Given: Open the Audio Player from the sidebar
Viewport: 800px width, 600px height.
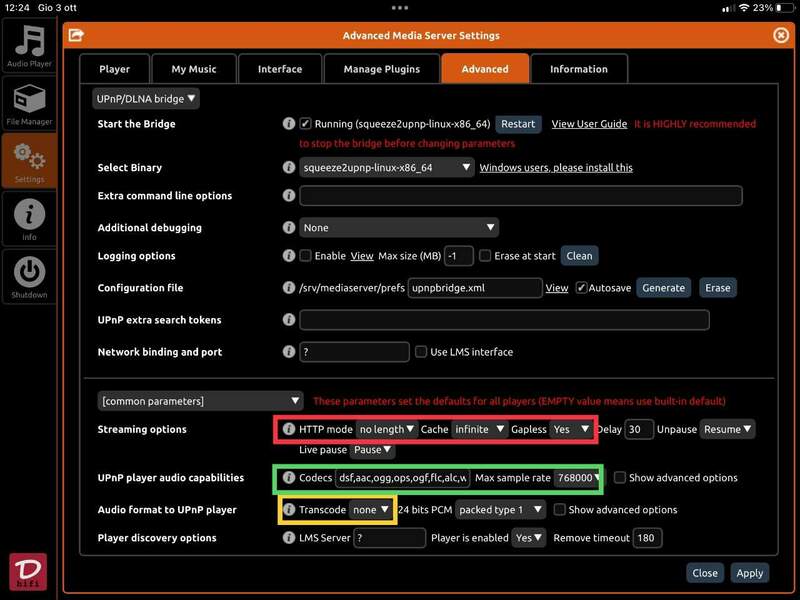Looking at the screenshot, I should (x=29, y=45).
